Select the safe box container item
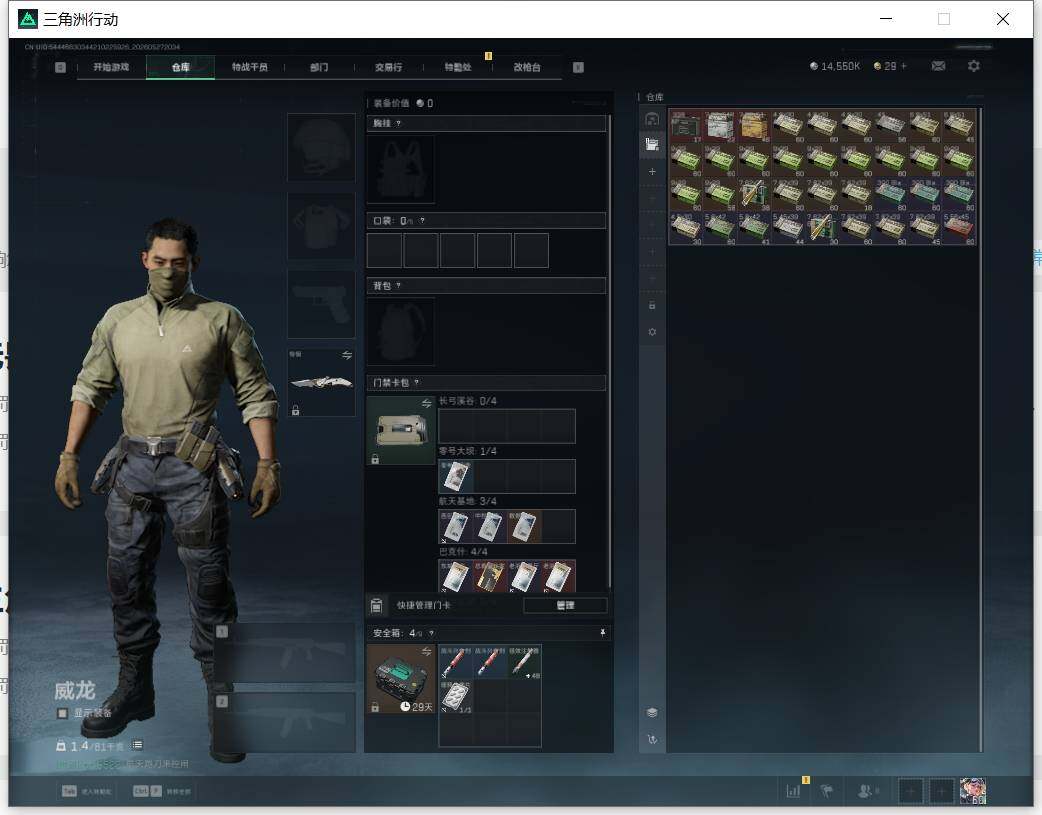Viewport: 1042px width, 815px height. [401, 679]
